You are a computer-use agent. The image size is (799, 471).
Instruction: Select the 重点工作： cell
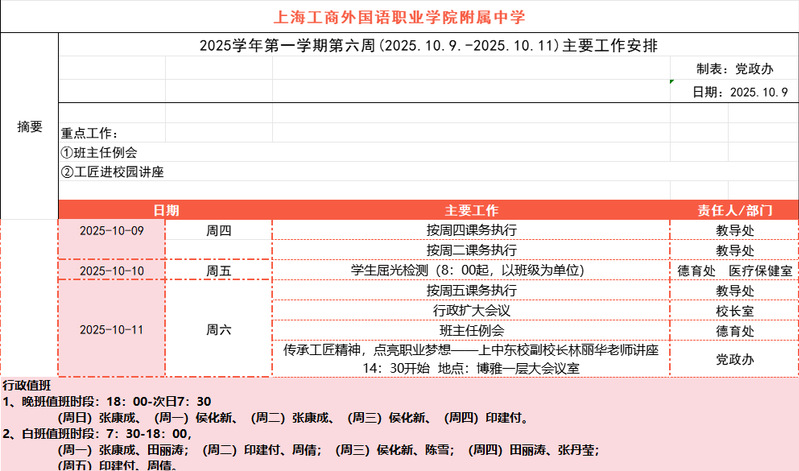tap(90, 133)
